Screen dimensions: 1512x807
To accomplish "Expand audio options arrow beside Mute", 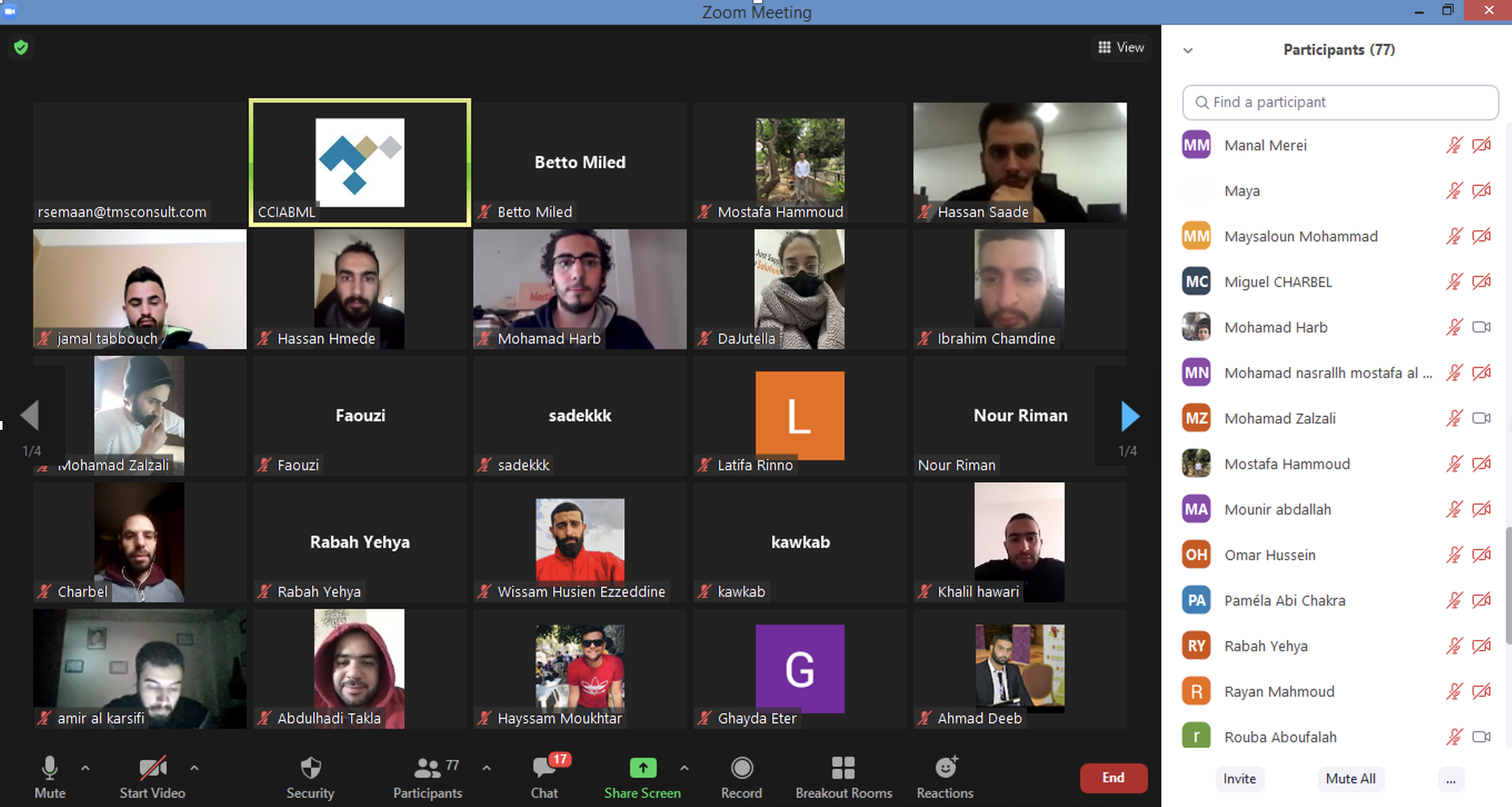I will [85, 768].
